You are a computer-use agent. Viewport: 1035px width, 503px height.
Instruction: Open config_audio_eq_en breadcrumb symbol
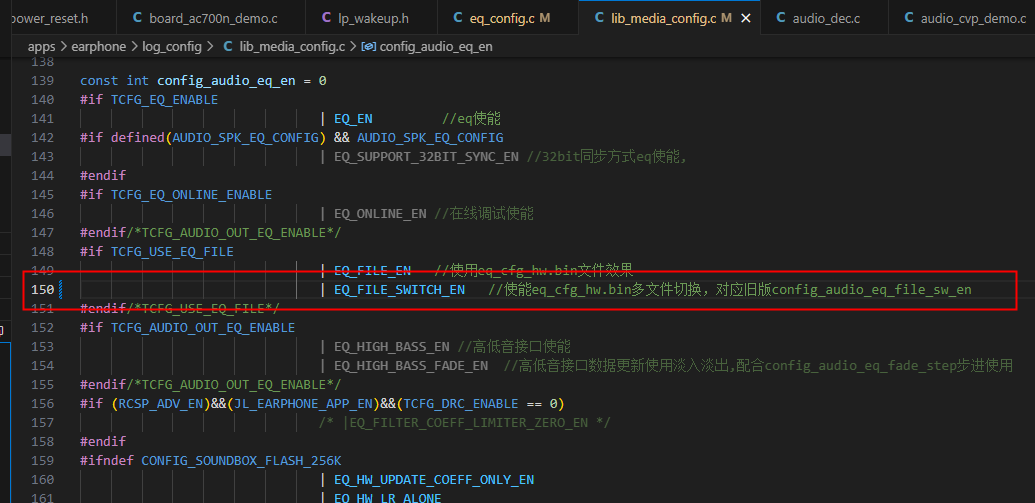[436, 46]
